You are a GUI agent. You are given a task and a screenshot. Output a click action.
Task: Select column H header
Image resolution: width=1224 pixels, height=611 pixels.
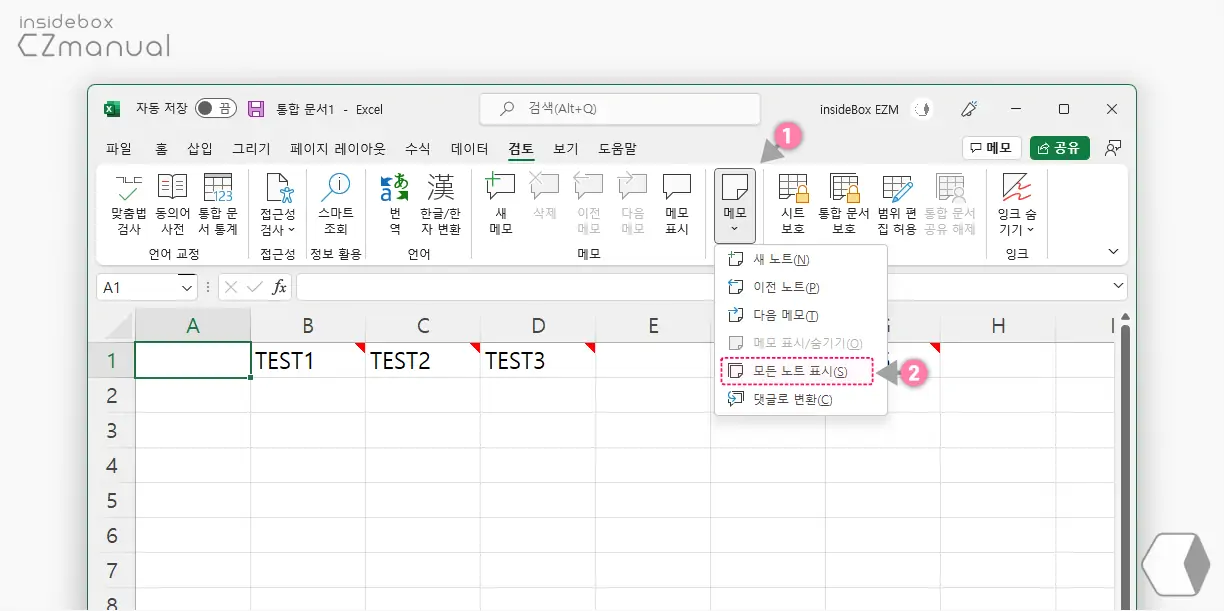tap(998, 325)
